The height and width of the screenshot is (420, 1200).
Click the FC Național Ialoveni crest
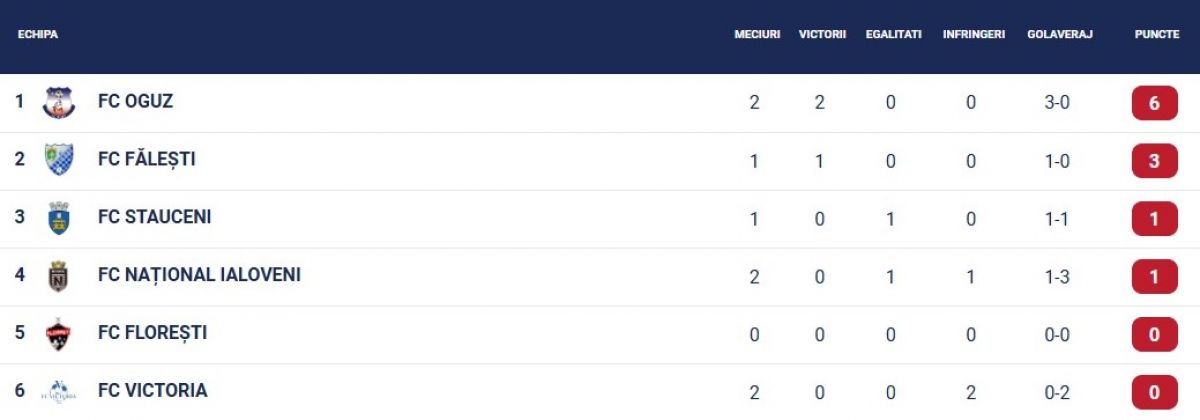click(59, 276)
